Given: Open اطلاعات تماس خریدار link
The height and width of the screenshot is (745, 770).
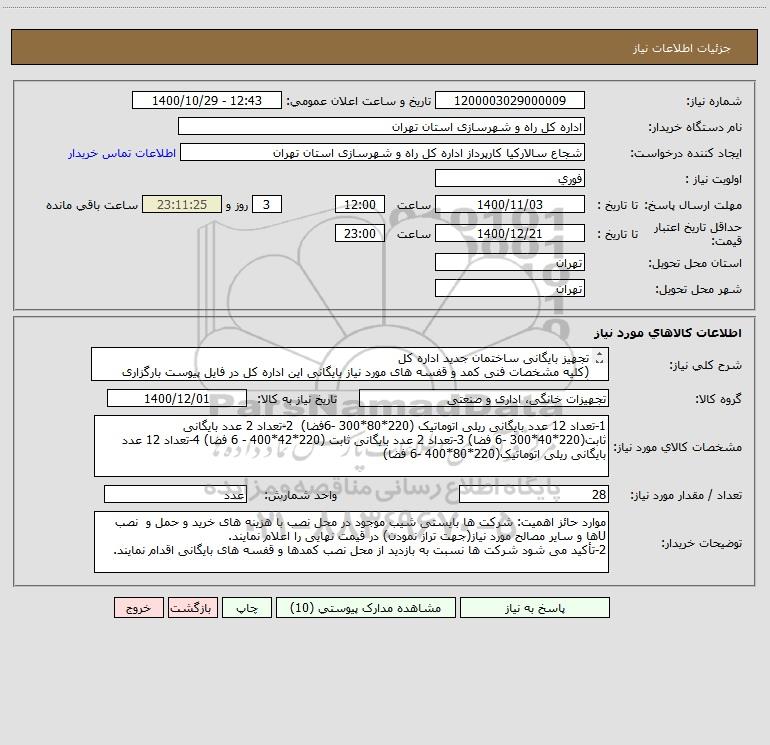Looking at the screenshot, I should pos(122,153).
